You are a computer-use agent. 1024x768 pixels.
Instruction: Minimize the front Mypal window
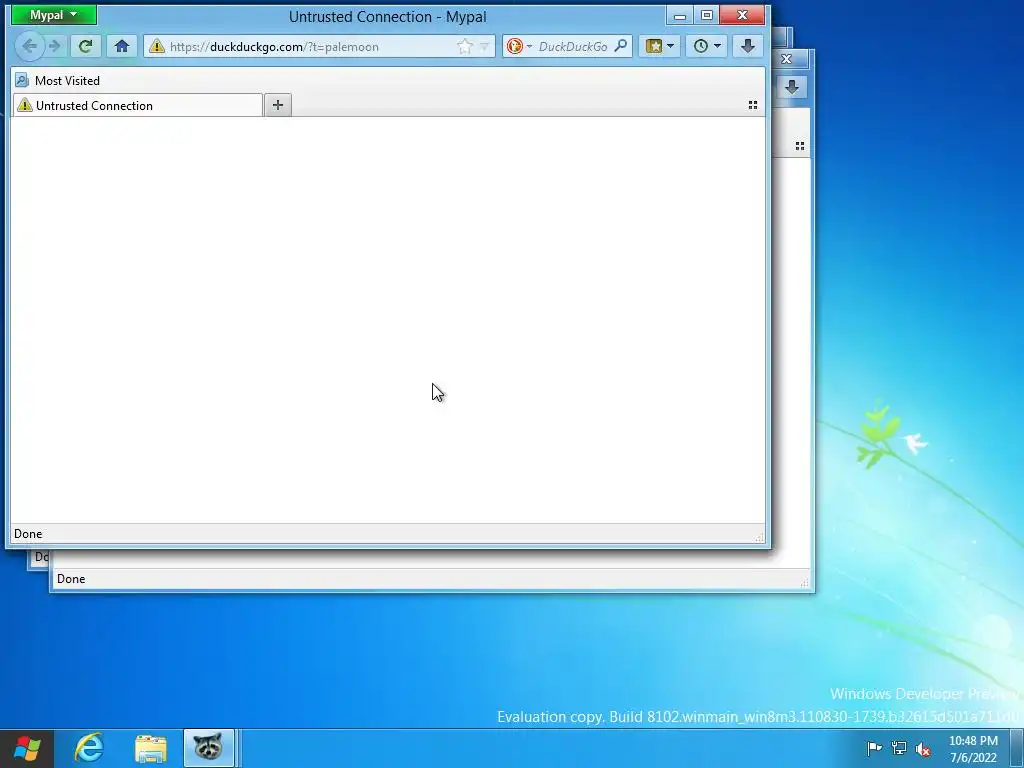coord(680,15)
